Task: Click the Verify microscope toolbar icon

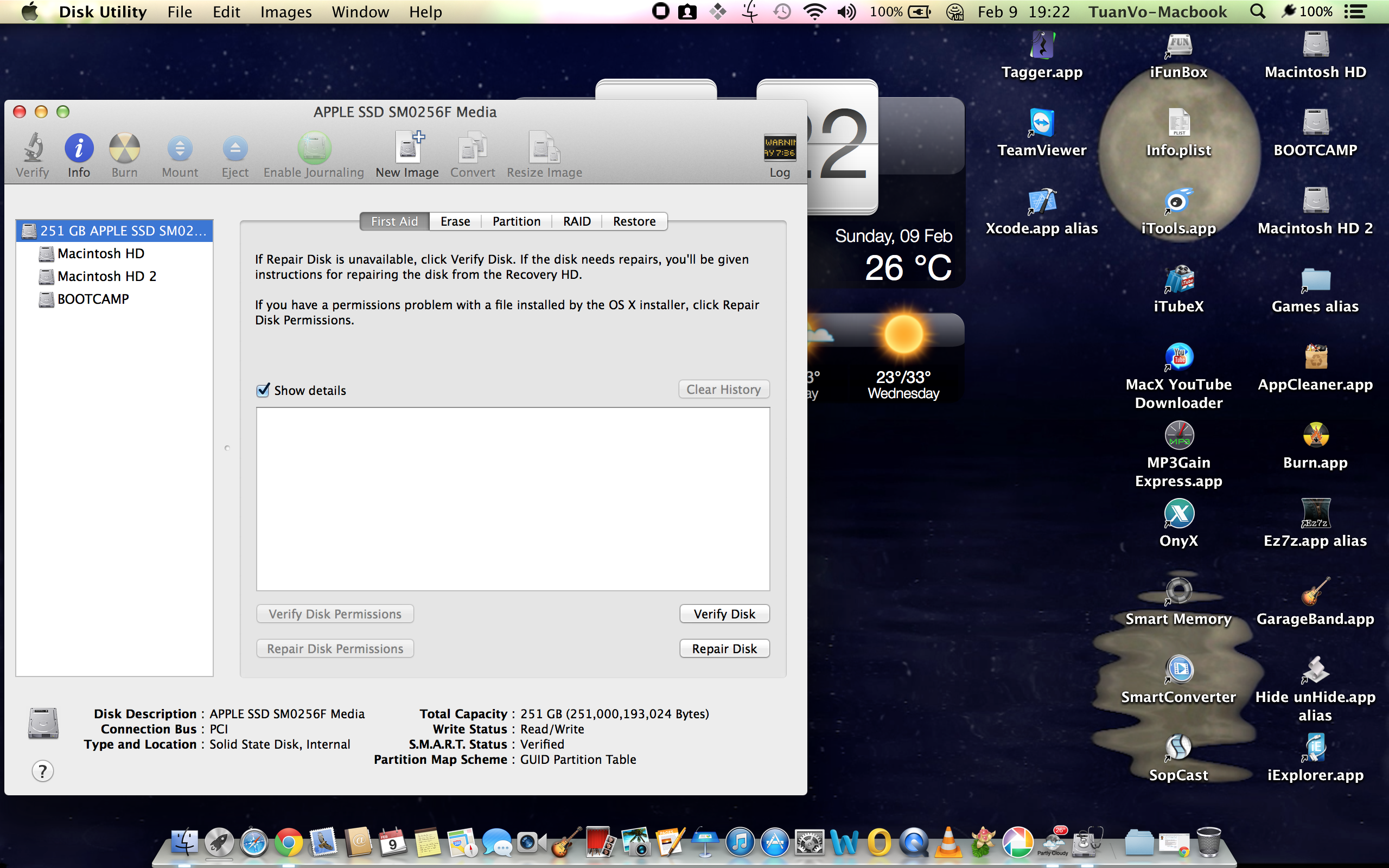Action: (33, 149)
